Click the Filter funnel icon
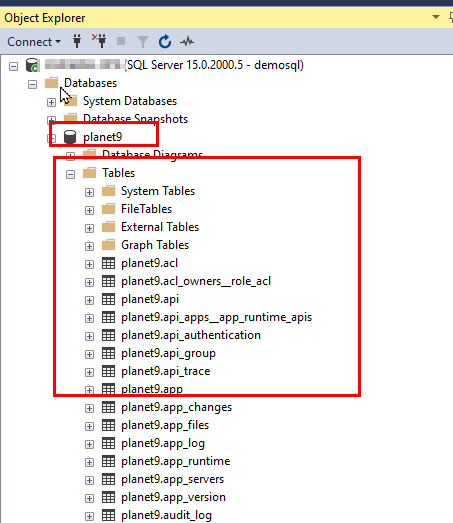This screenshot has height=523, width=453. click(143, 42)
